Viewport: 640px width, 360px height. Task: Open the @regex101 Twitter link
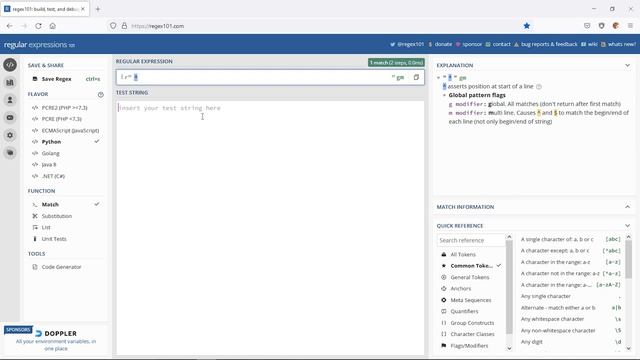click(x=407, y=44)
